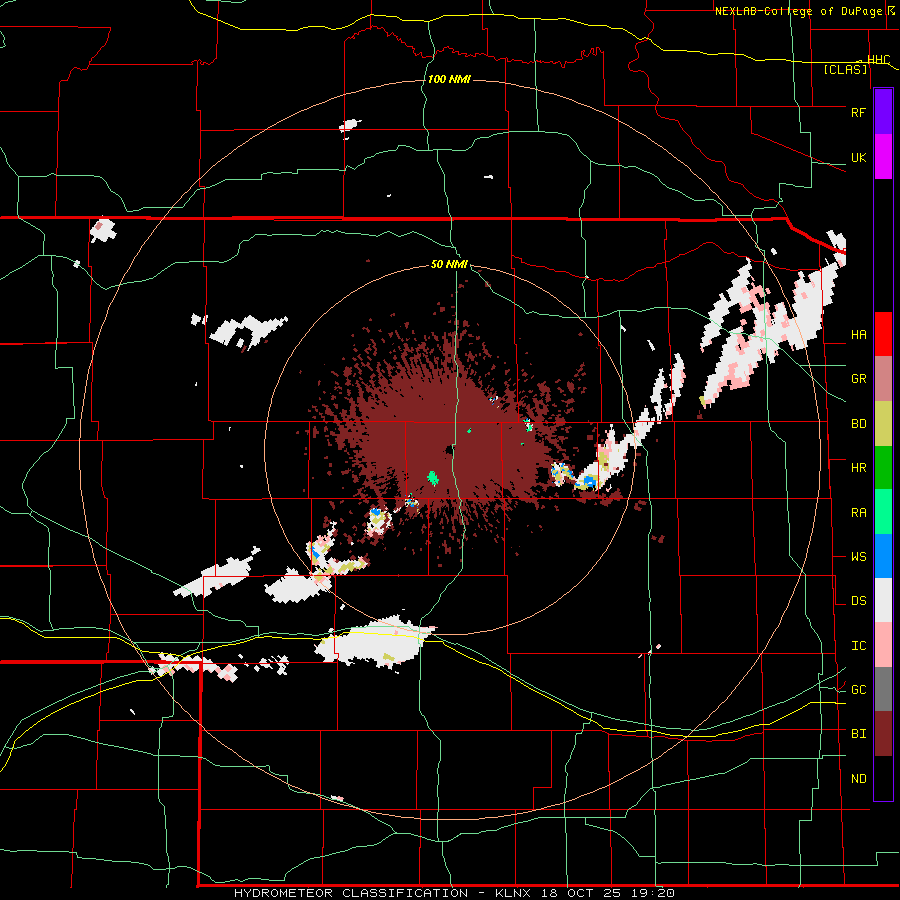Click the UK legend label
Image resolution: width=900 pixels, height=900 pixels.
click(858, 157)
